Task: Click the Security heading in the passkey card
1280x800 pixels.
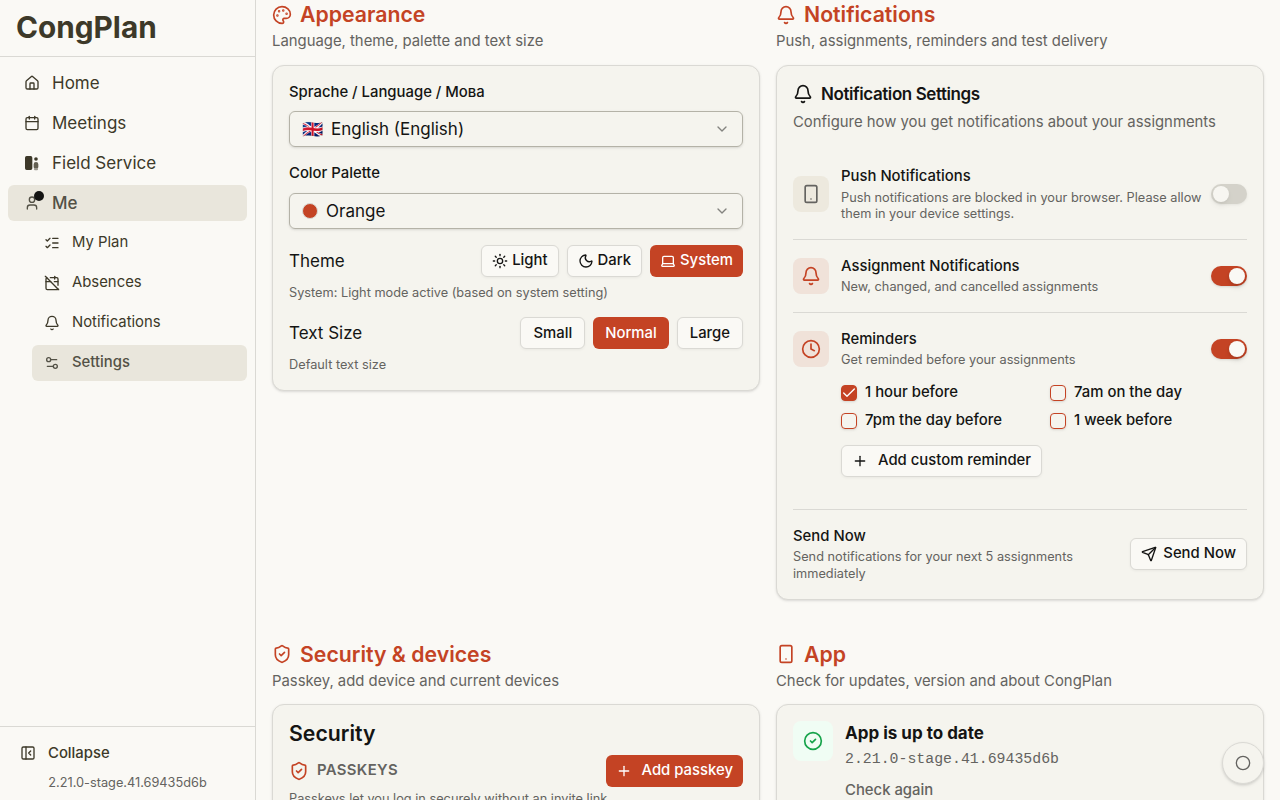Action: [332, 734]
